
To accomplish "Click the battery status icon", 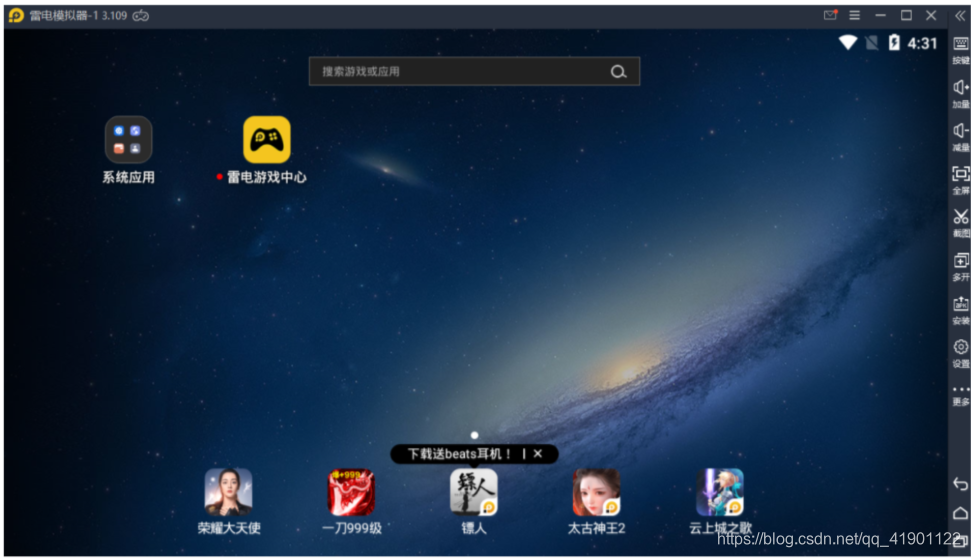I will (894, 43).
